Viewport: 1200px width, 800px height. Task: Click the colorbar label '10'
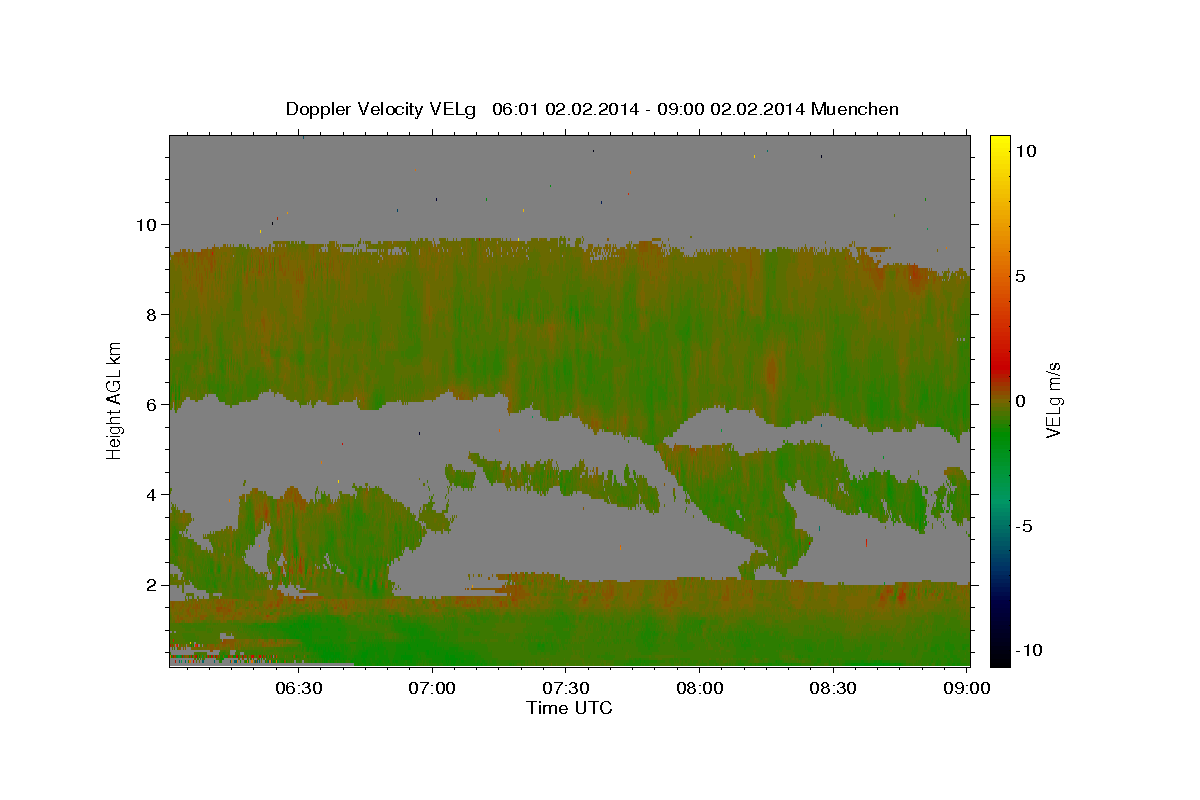1026,151
